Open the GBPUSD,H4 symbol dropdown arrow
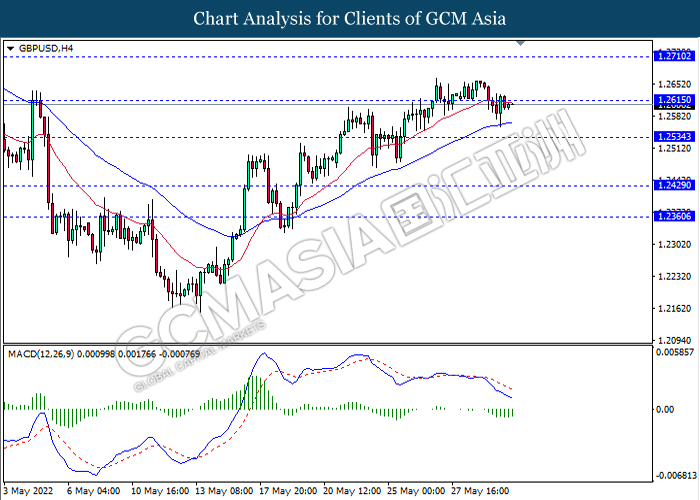Image resolution: width=700 pixels, height=500 pixels. pyautogui.click(x=11, y=49)
